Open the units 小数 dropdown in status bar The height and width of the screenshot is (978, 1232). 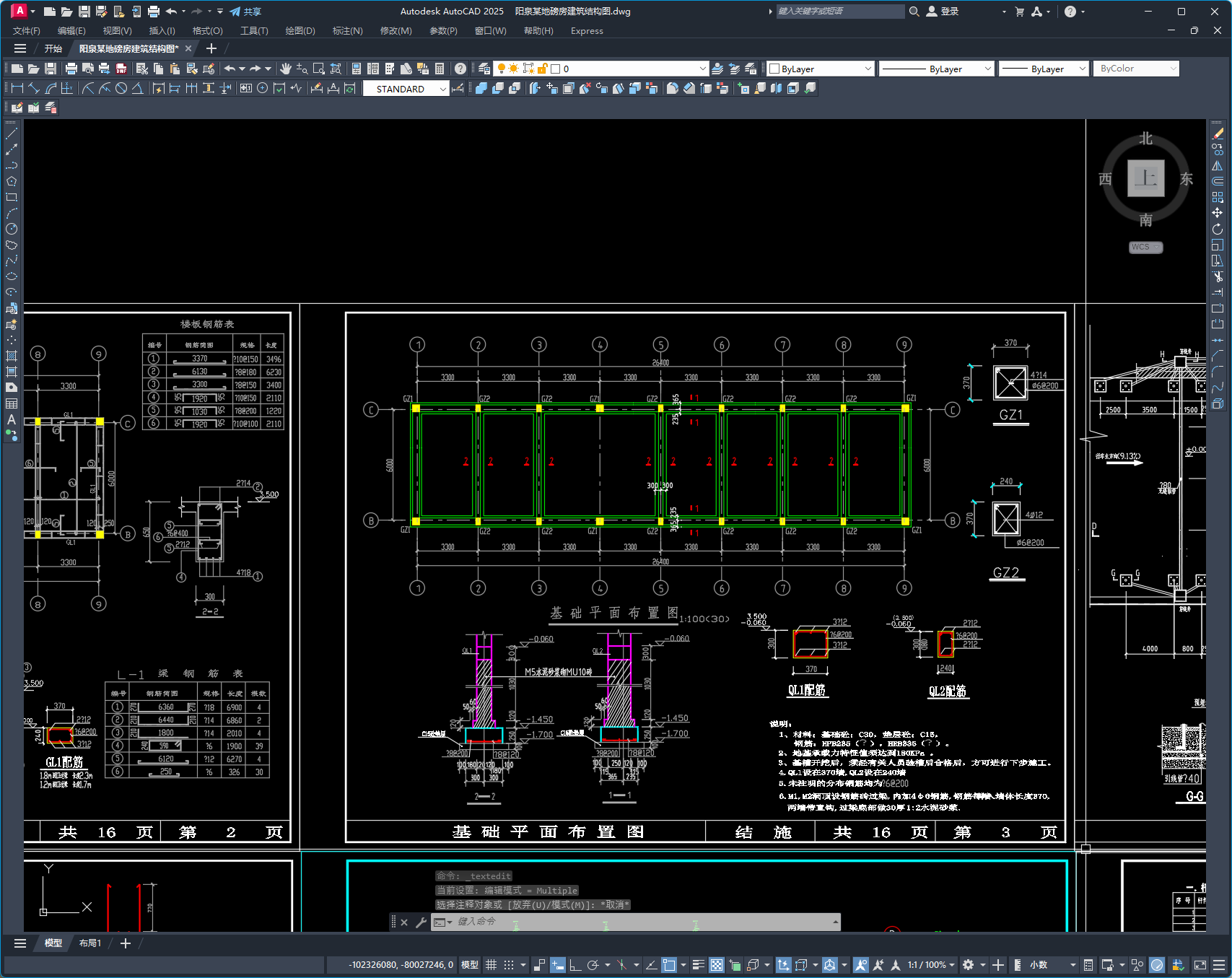tap(1053, 965)
